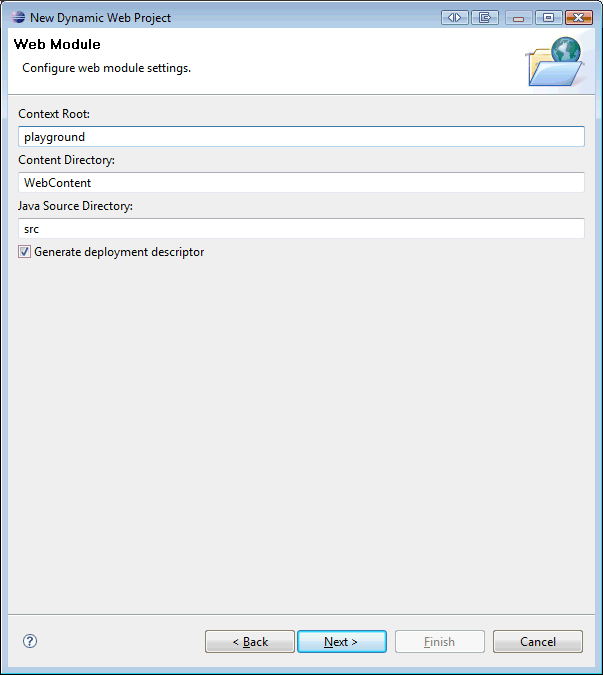Close the dialog with the X button
This screenshot has height=675, width=603.
click(x=579, y=18)
